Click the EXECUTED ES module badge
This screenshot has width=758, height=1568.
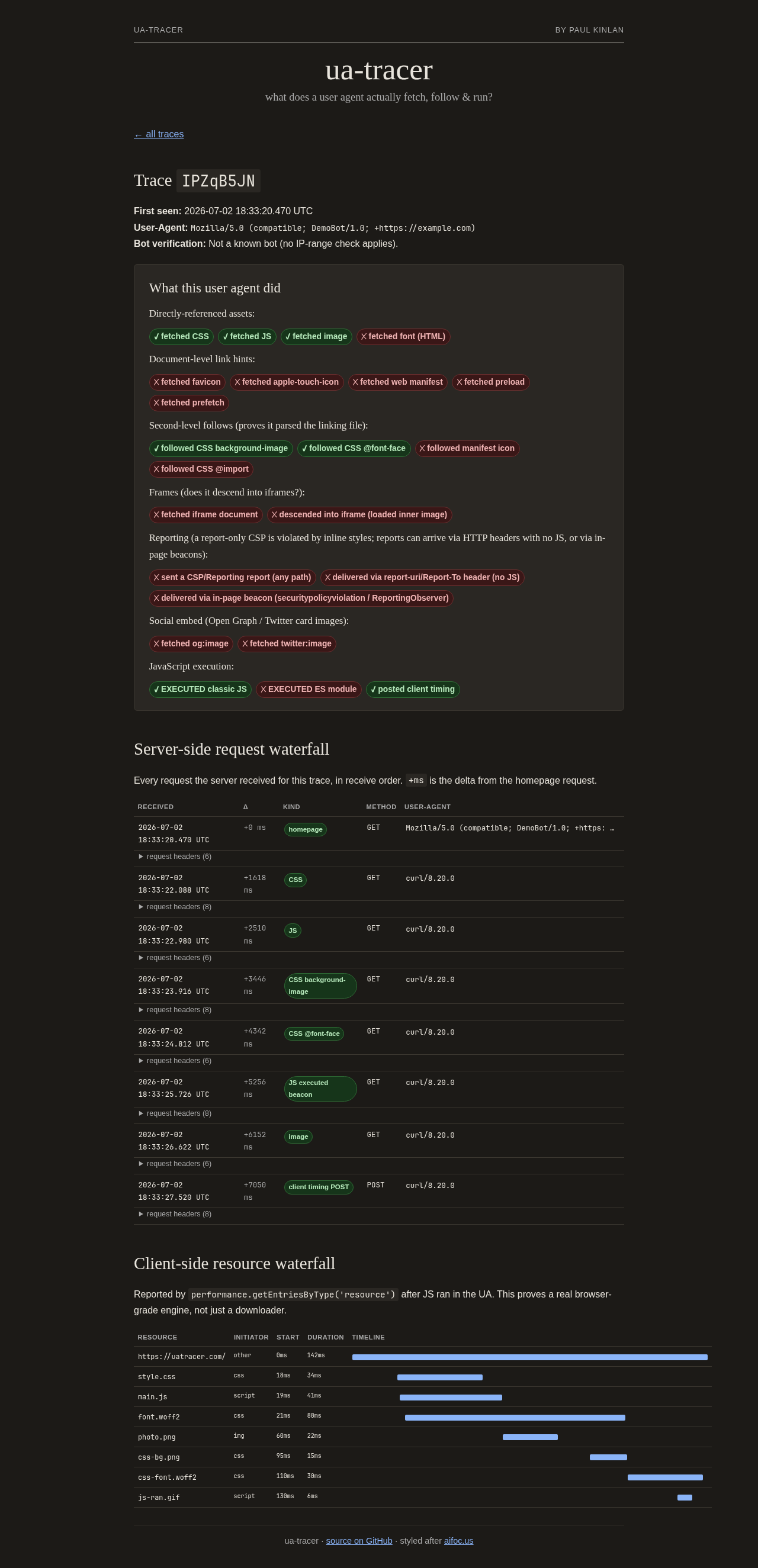309,690
